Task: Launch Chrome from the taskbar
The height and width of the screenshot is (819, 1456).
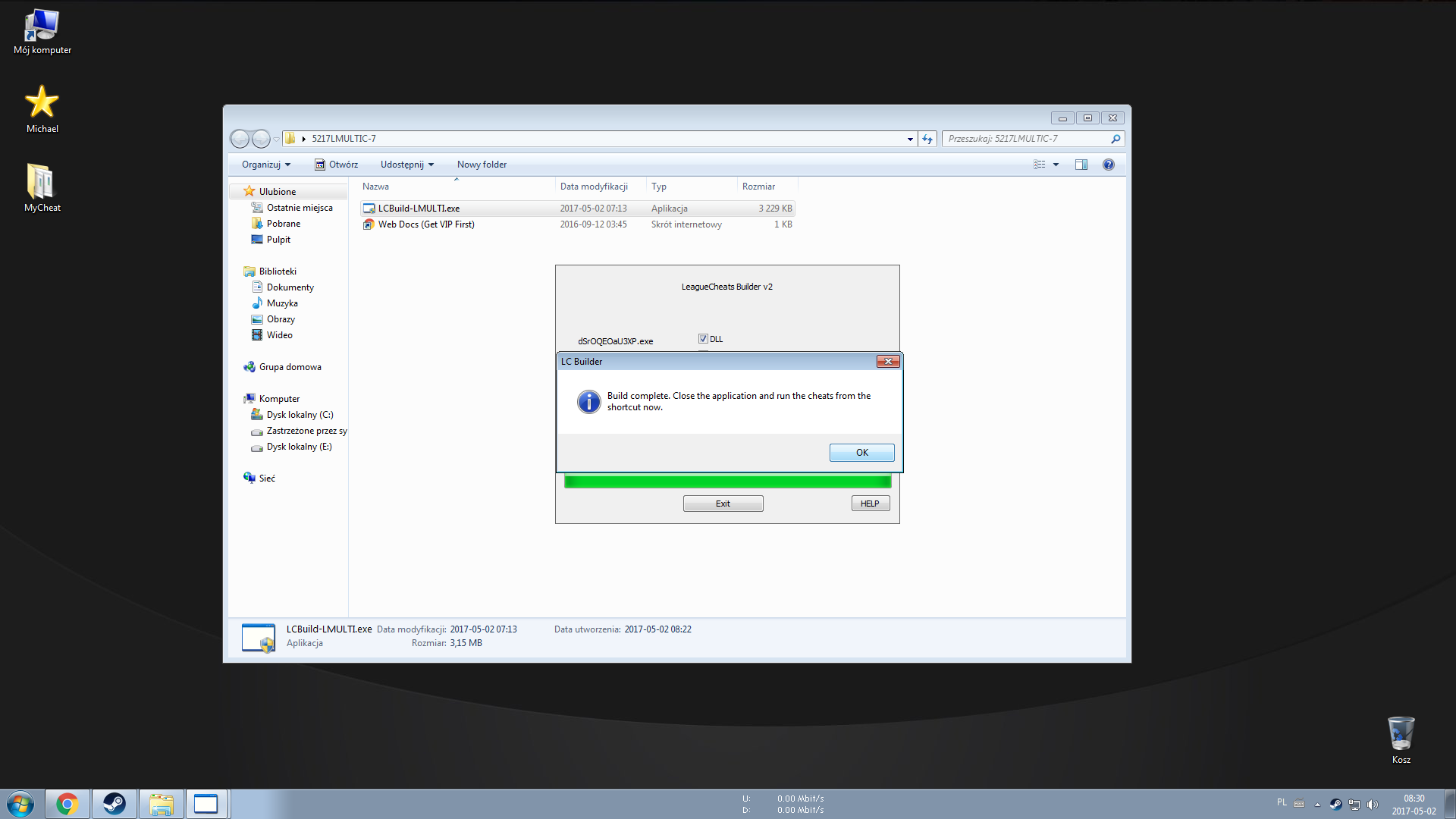Action: [x=67, y=804]
